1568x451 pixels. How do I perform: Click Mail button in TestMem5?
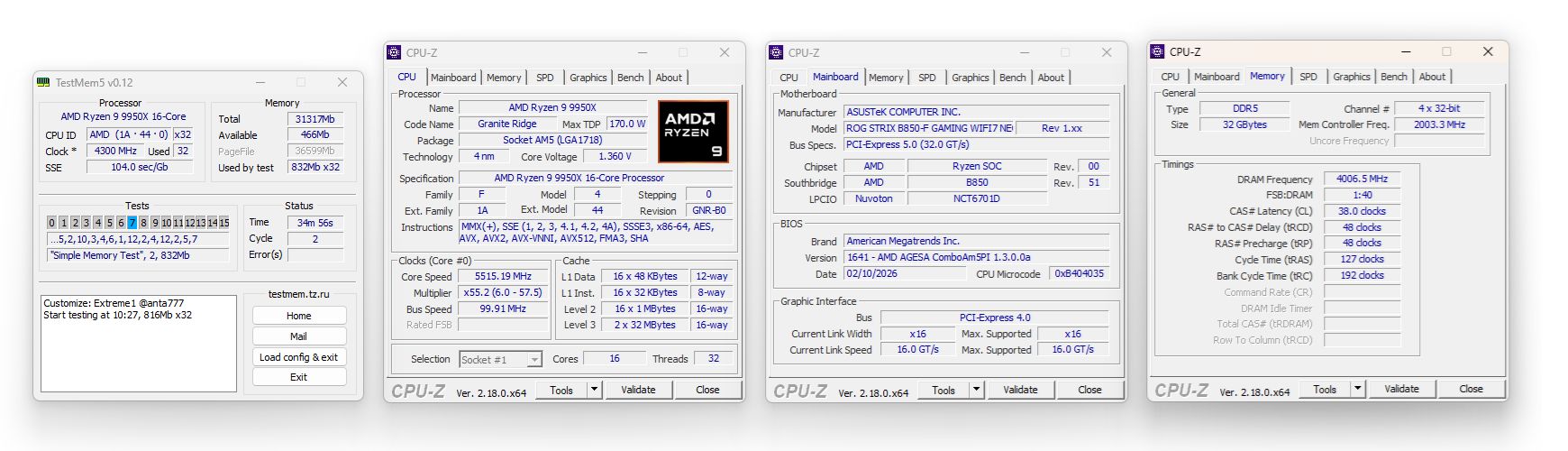[299, 336]
